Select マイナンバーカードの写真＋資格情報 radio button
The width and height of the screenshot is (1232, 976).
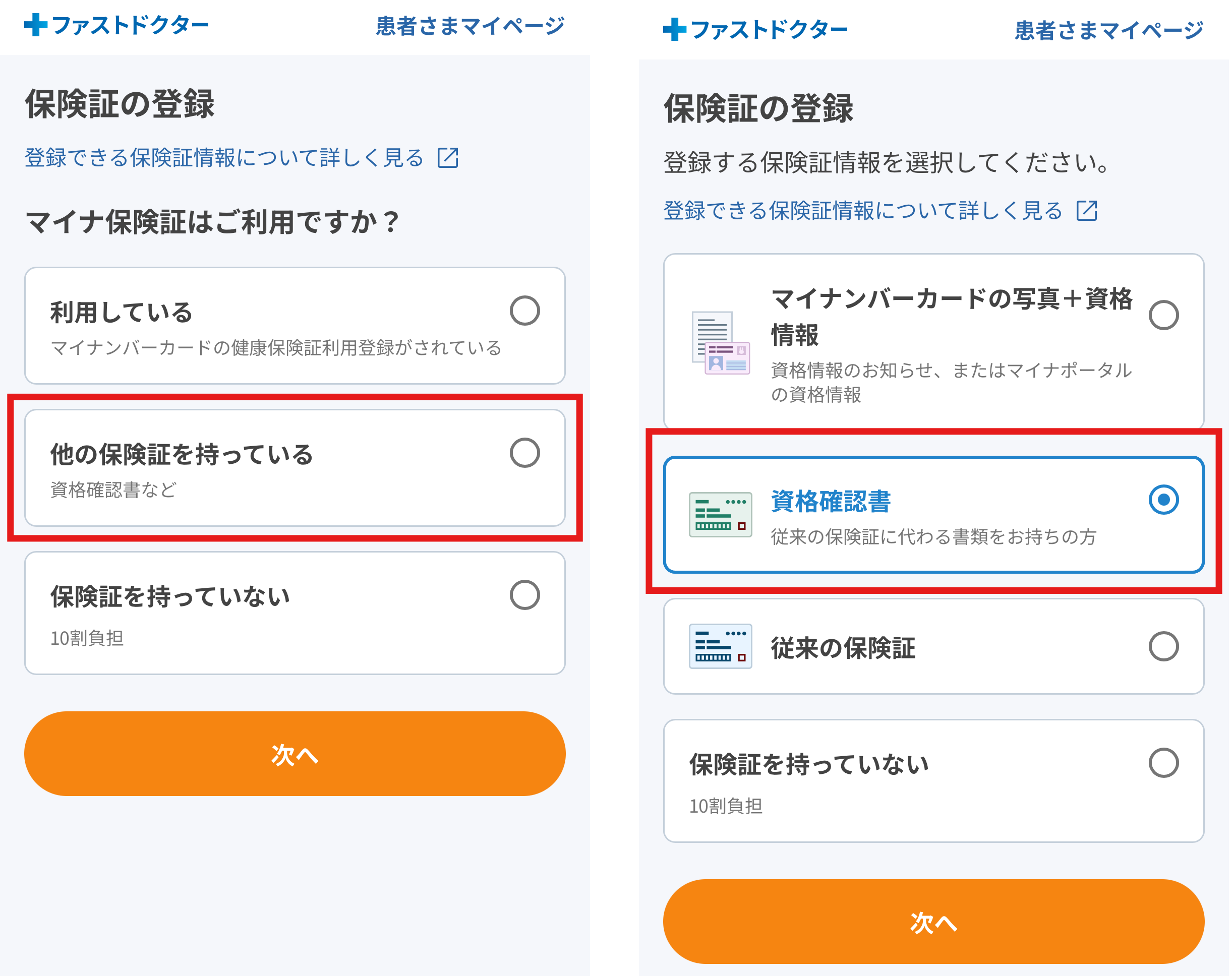pos(1163,315)
